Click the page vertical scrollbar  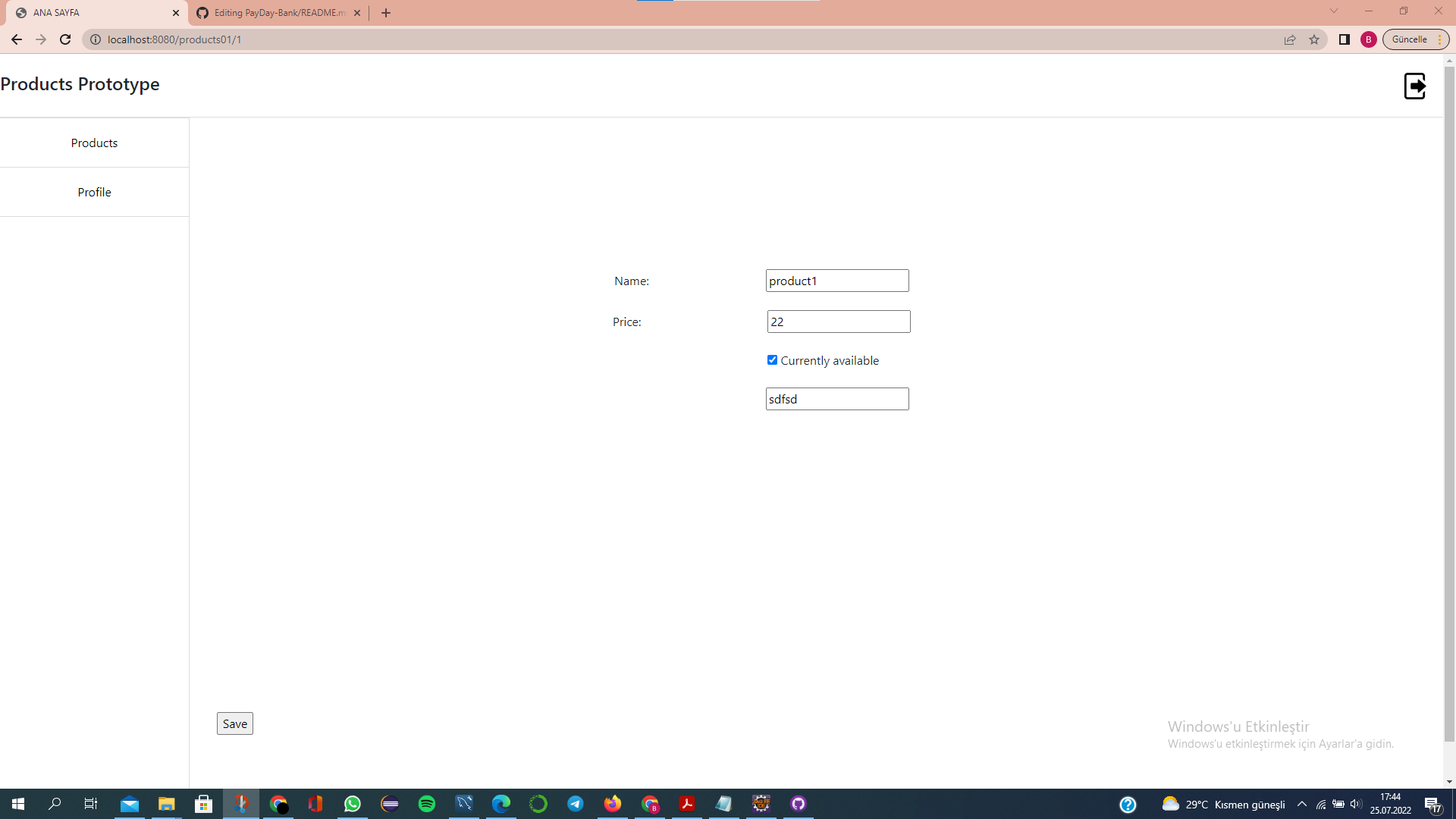pyautogui.click(x=1449, y=402)
